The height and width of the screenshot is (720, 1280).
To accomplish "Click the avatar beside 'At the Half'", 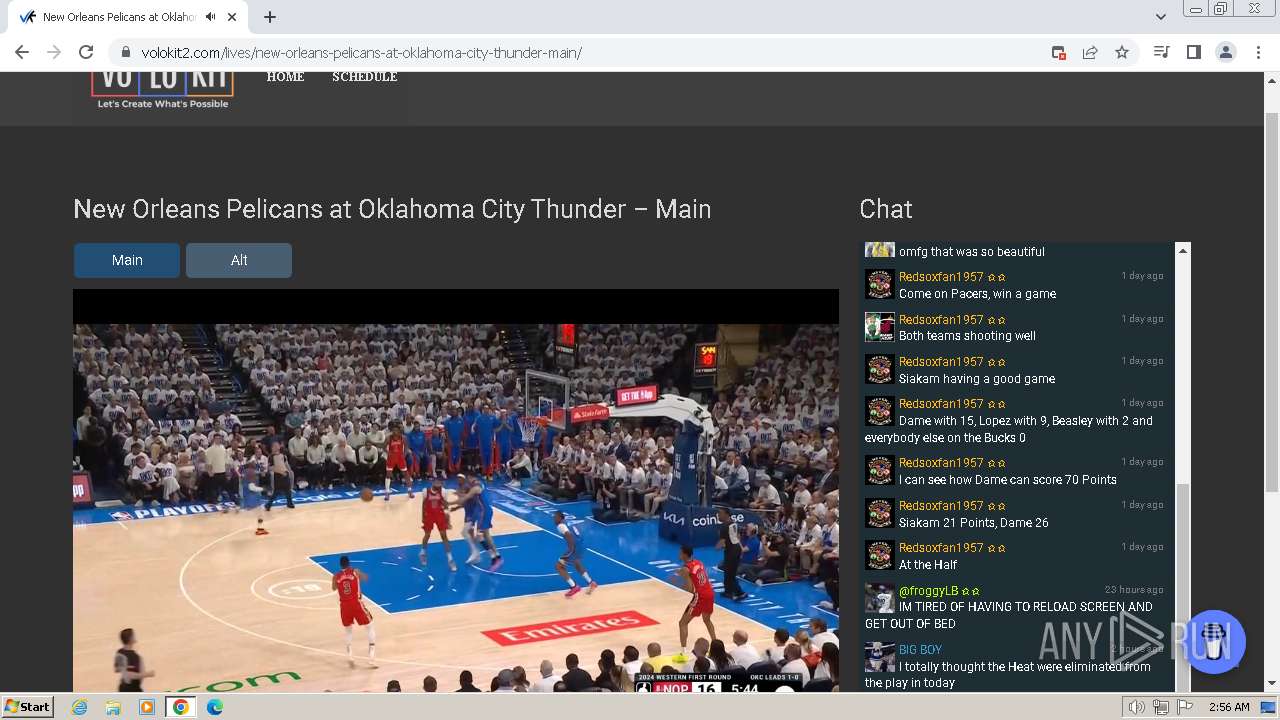I will (x=879, y=556).
